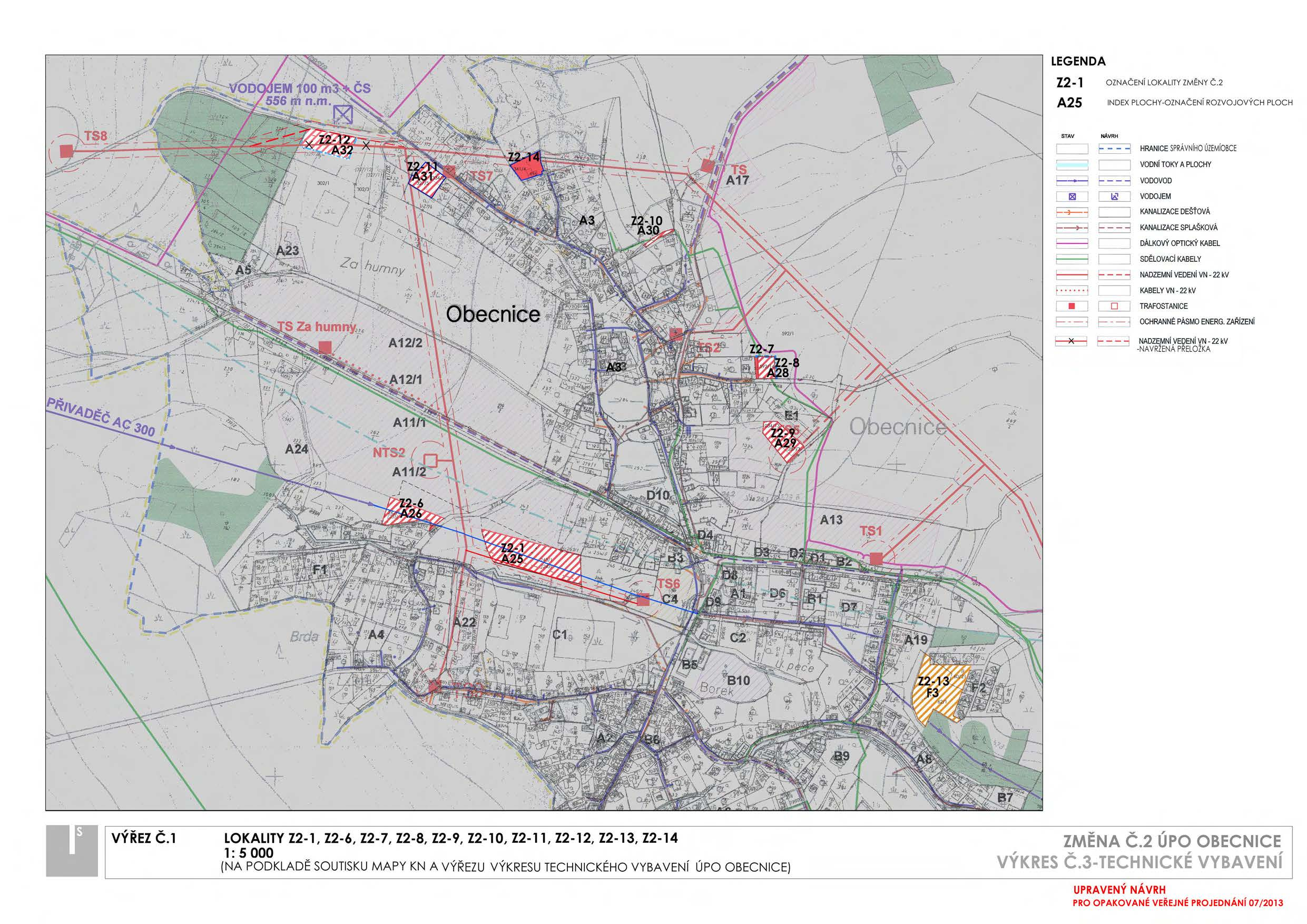
Task: Click the VODOJEM stav symbol in legend
Action: click(x=1072, y=196)
